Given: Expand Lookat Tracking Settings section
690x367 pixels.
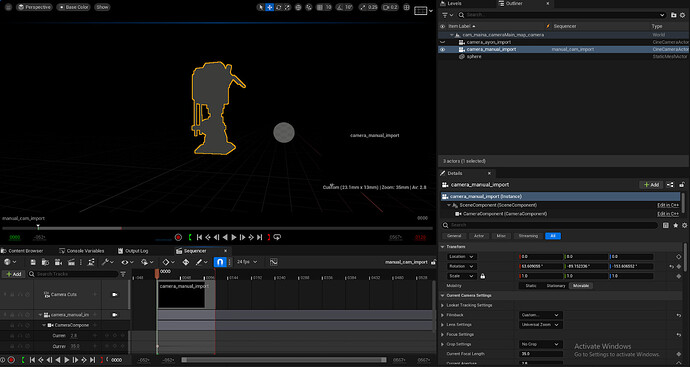Looking at the screenshot, I should click(443, 305).
